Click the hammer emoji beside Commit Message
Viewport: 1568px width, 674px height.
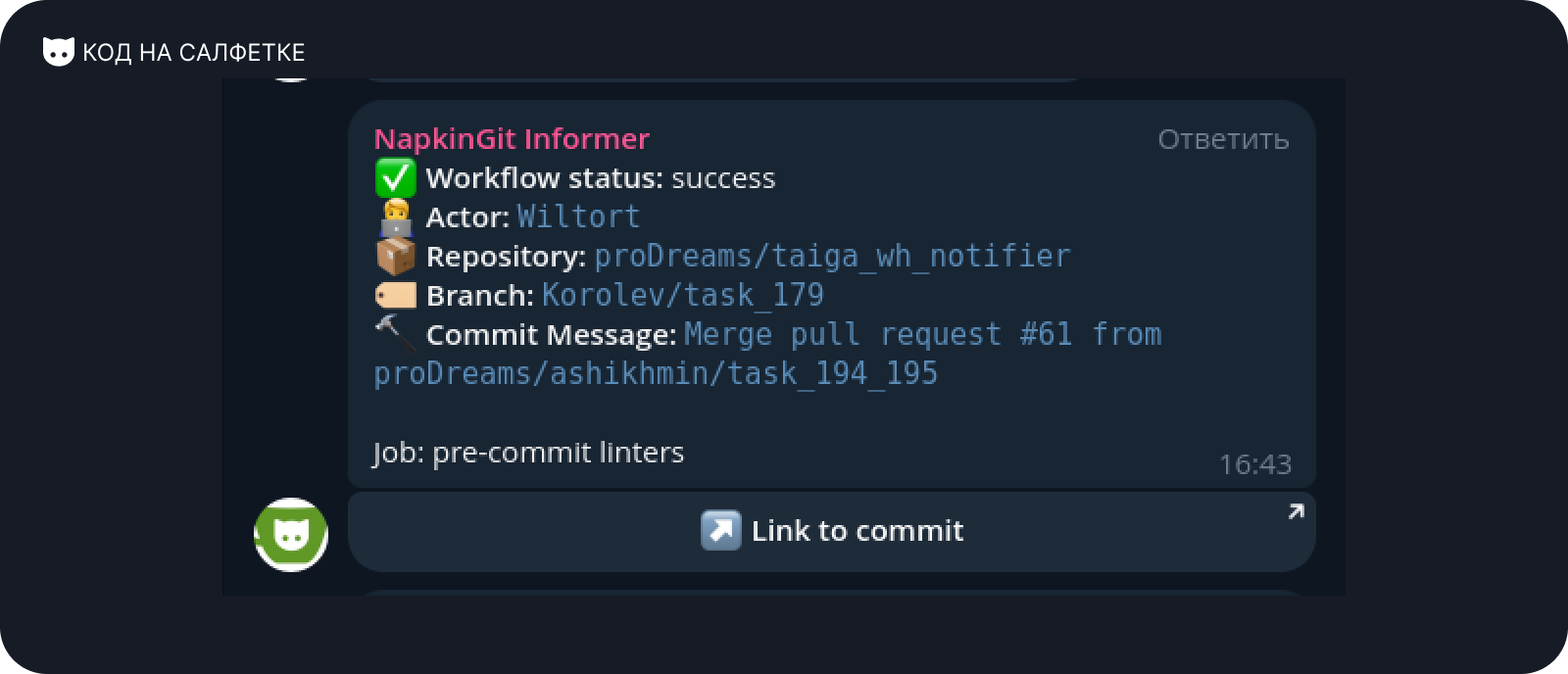click(396, 333)
